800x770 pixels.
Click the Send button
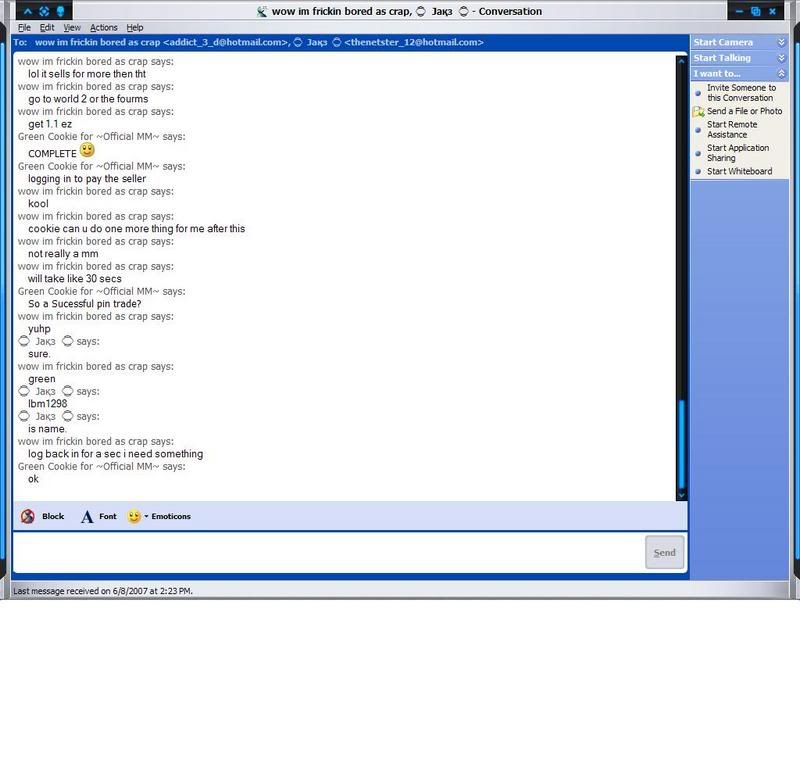(x=664, y=552)
